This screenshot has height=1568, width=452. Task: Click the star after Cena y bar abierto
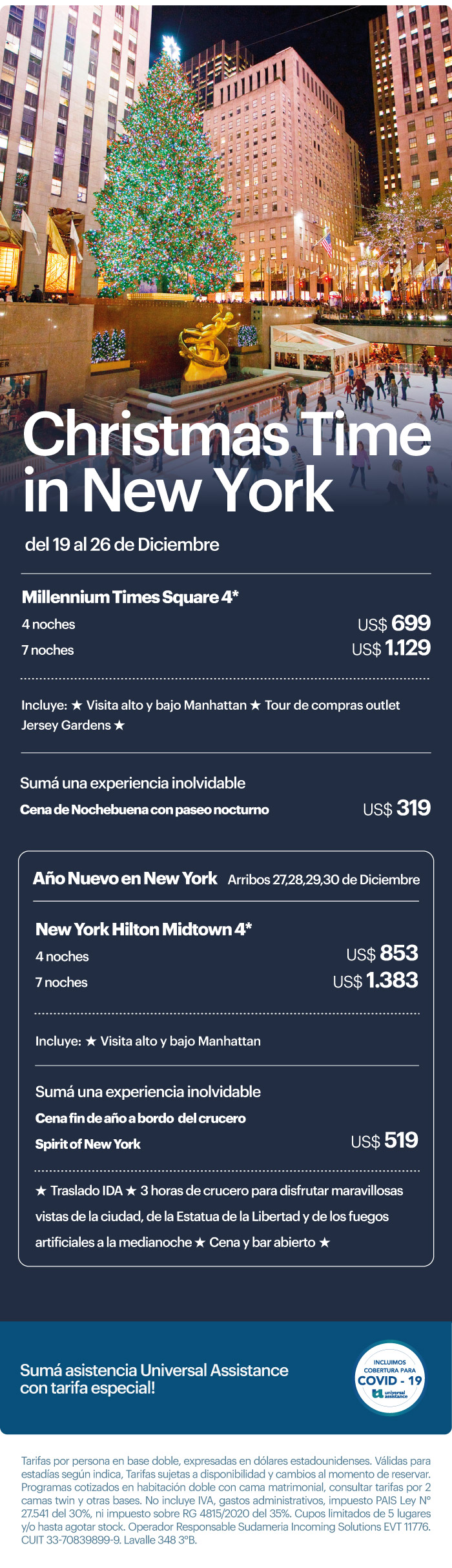pyautogui.click(x=325, y=1242)
